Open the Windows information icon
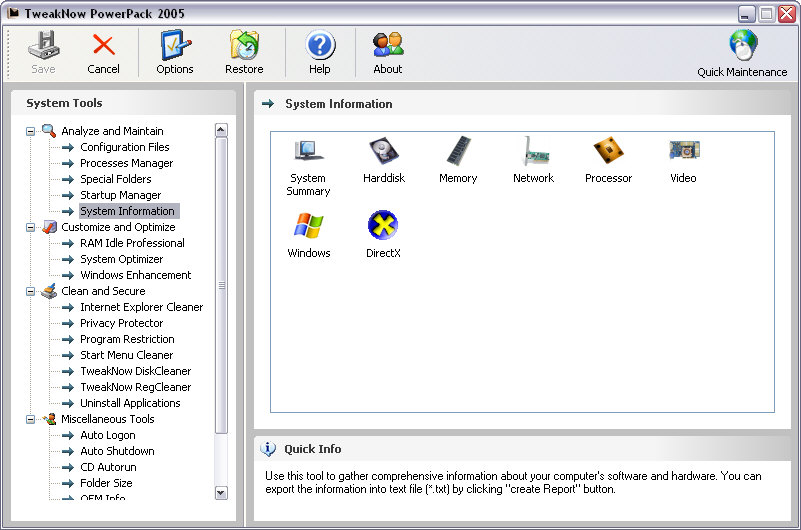Screen dimensions: 801x530 click(309, 225)
